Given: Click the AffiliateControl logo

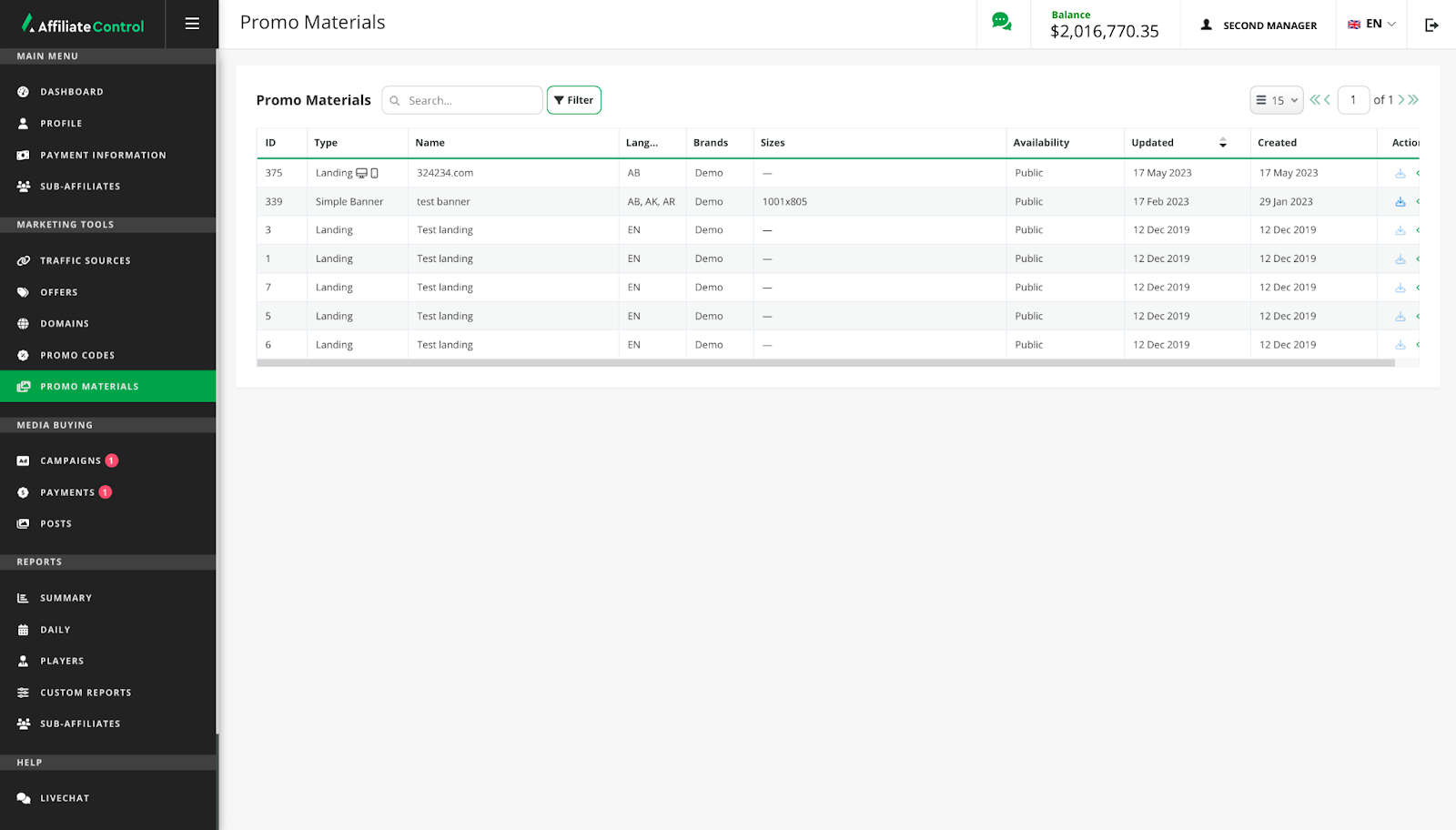Looking at the screenshot, I should coord(83,25).
